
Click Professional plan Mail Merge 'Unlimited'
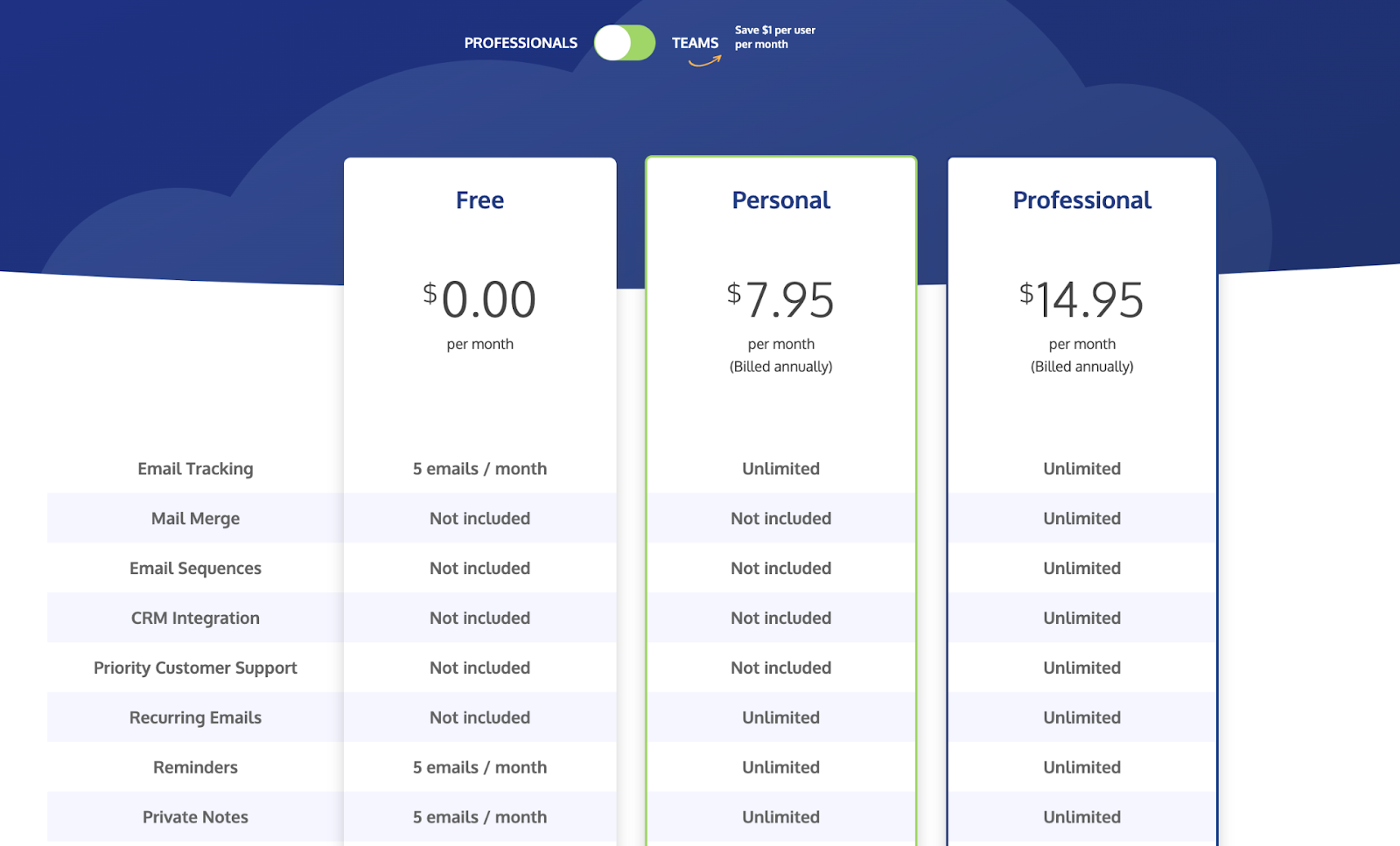pyautogui.click(x=1082, y=519)
